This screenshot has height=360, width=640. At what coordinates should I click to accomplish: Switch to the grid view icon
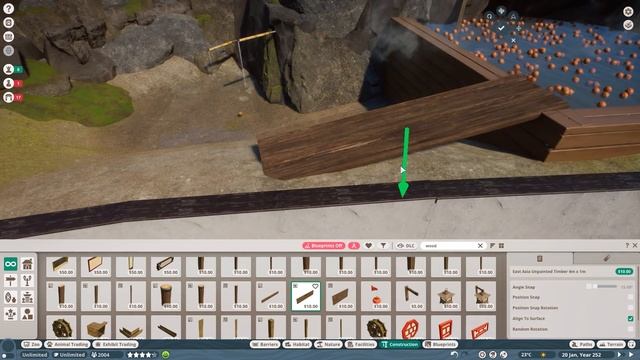coord(501,246)
